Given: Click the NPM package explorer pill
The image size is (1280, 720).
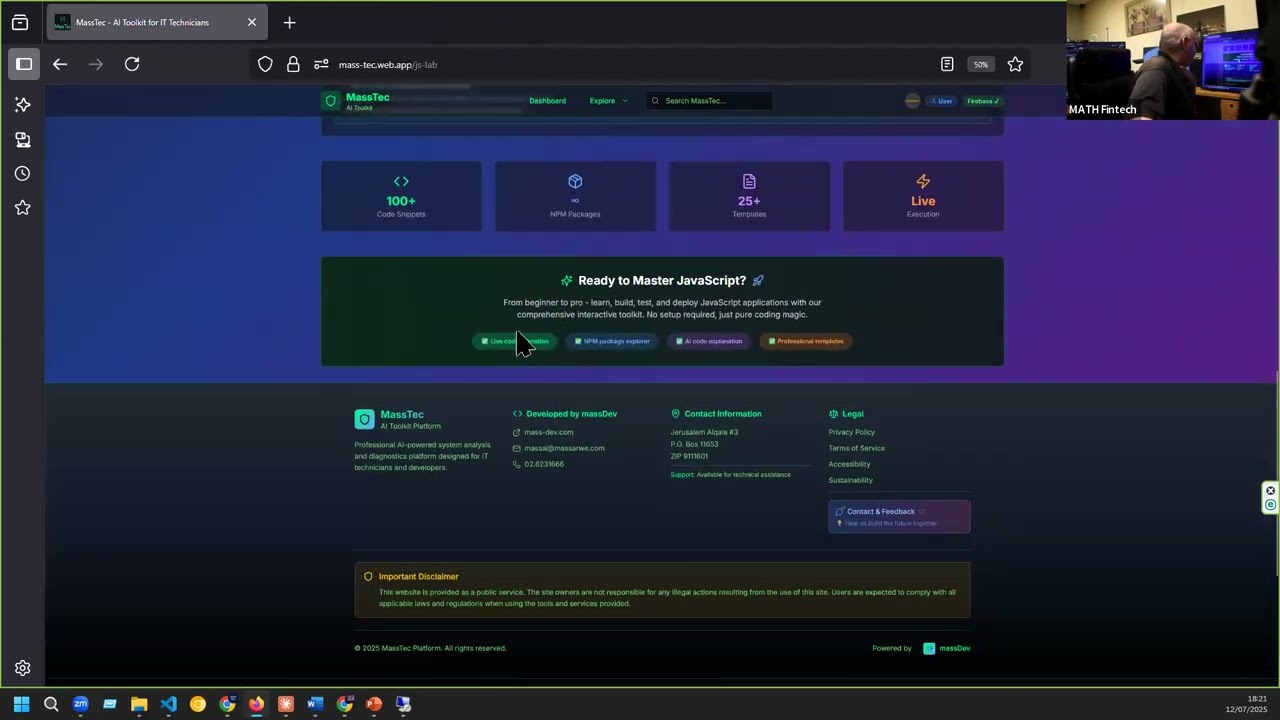Looking at the screenshot, I should coord(612,341).
